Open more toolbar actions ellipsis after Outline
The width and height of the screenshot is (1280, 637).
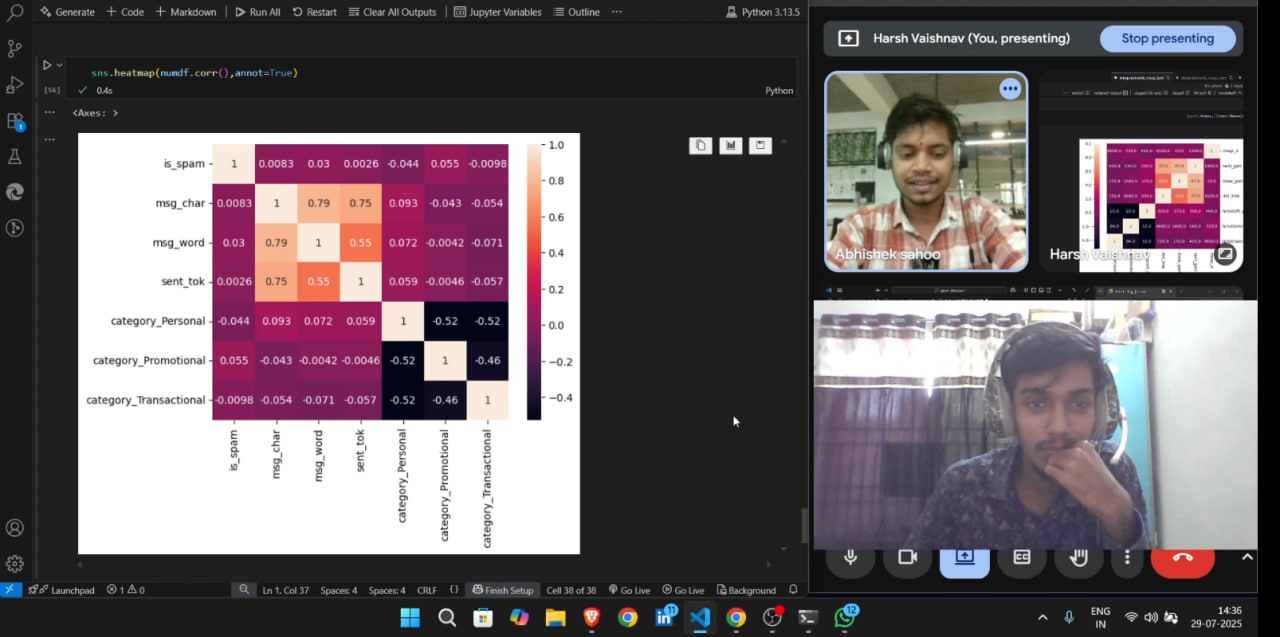click(x=616, y=12)
